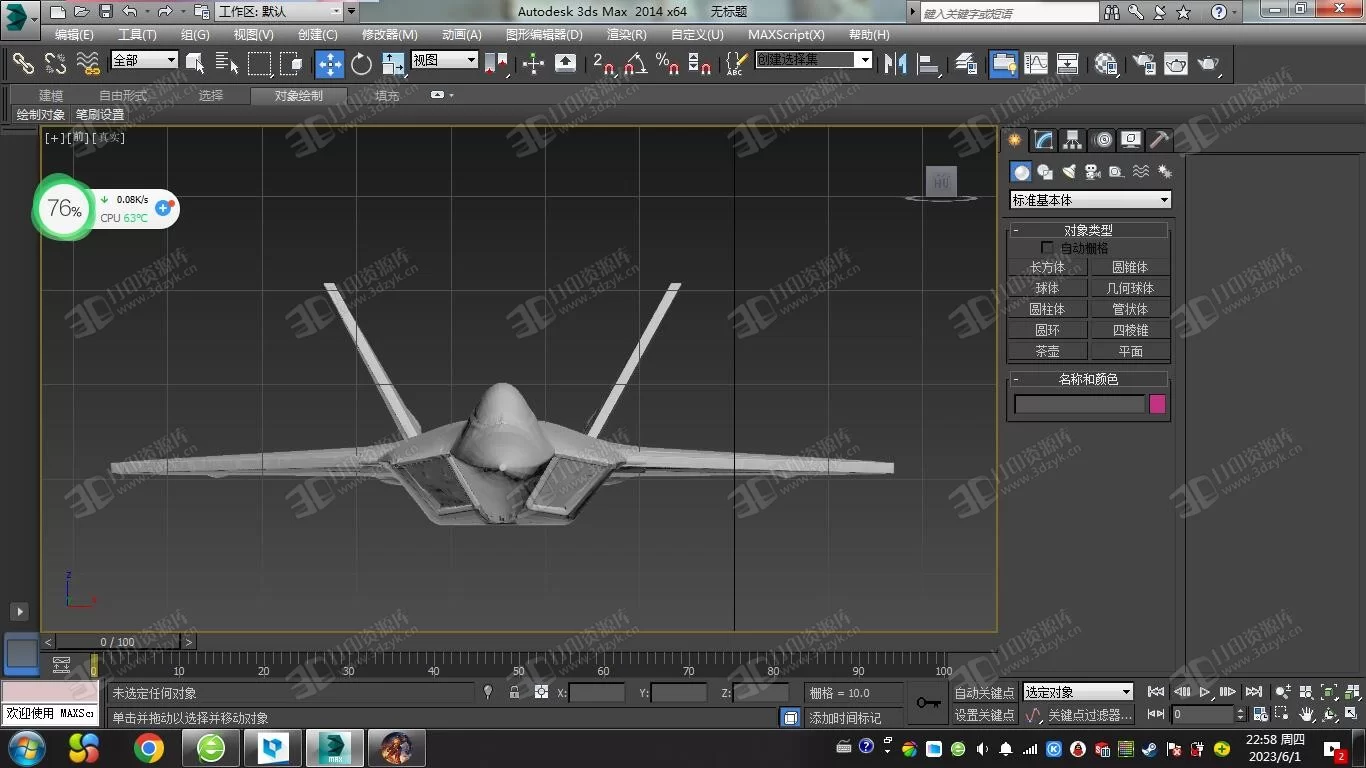Open the Modify command panel tab

1043,139
